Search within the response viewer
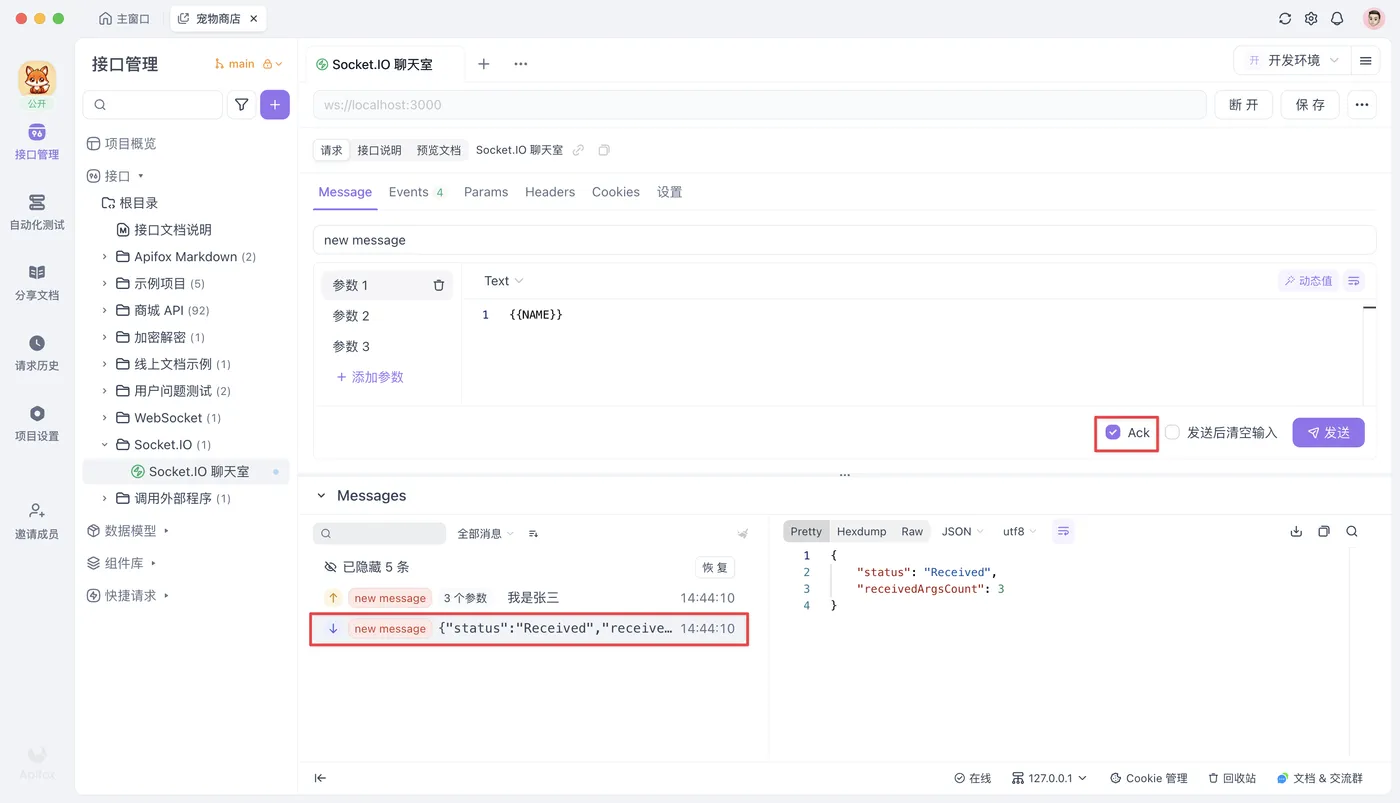This screenshot has width=1400, height=803. click(1352, 531)
